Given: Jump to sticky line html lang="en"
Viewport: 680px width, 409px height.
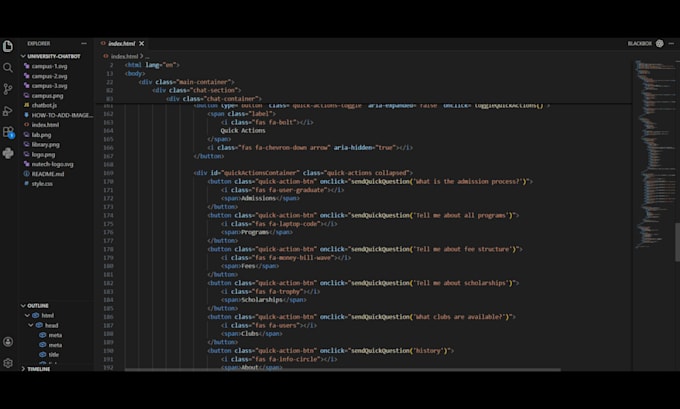Looking at the screenshot, I should pos(152,65).
